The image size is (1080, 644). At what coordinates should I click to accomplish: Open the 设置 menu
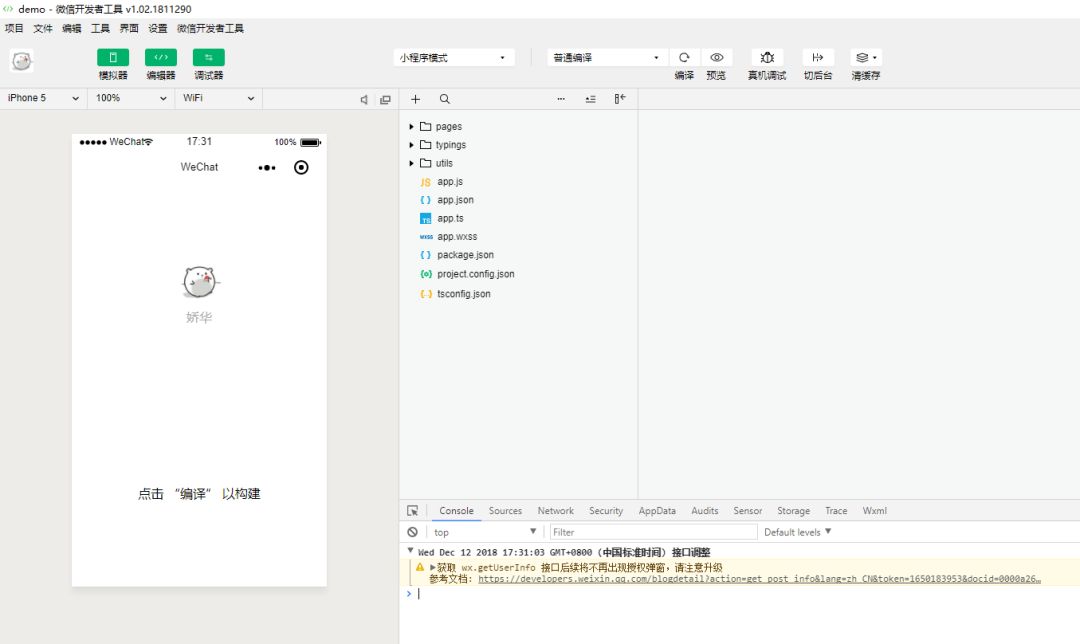click(158, 28)
